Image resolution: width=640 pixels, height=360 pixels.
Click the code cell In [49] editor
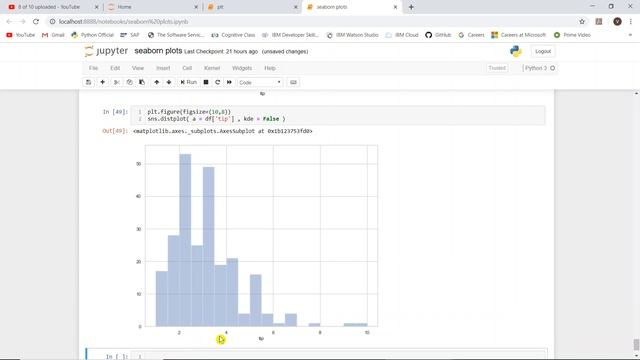point(338,115)
